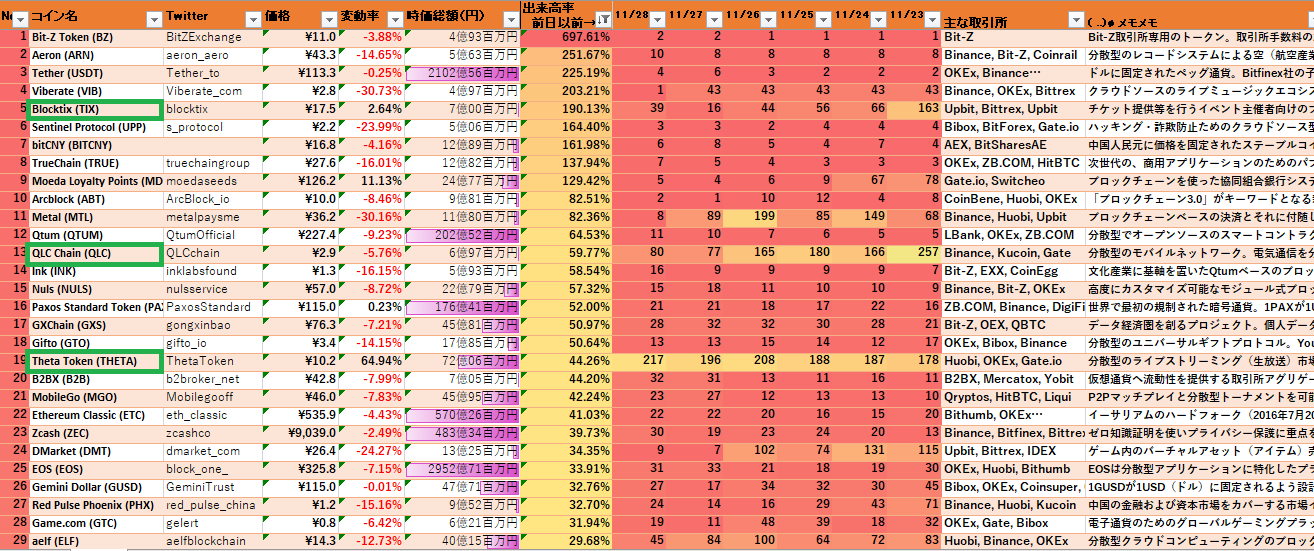
Task: Click the inklabsfound Twitter handle cell
Action: click(213, 271)
